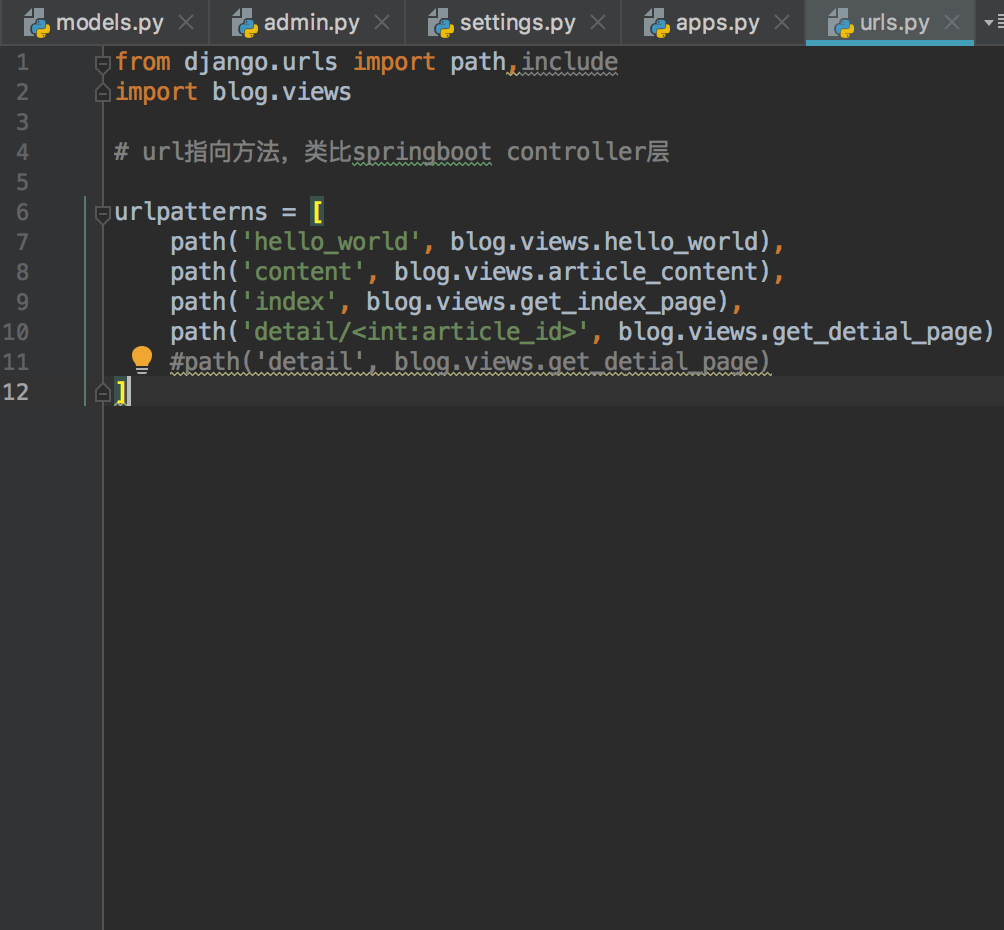
Task: Open the admin.py tab
Action: (311, 22)
